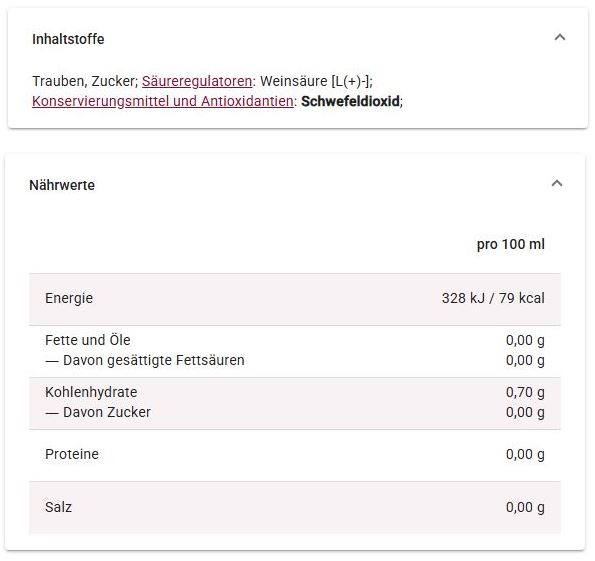595x561 pixels.
Task: Click the Nährwerte section heading
Action: (62, 185)
